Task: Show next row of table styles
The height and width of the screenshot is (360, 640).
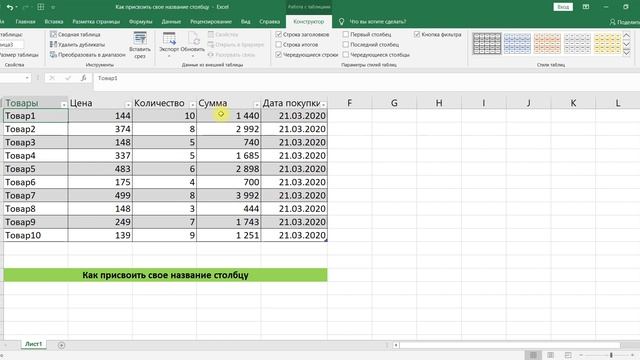Action: (x=627, y=44)
